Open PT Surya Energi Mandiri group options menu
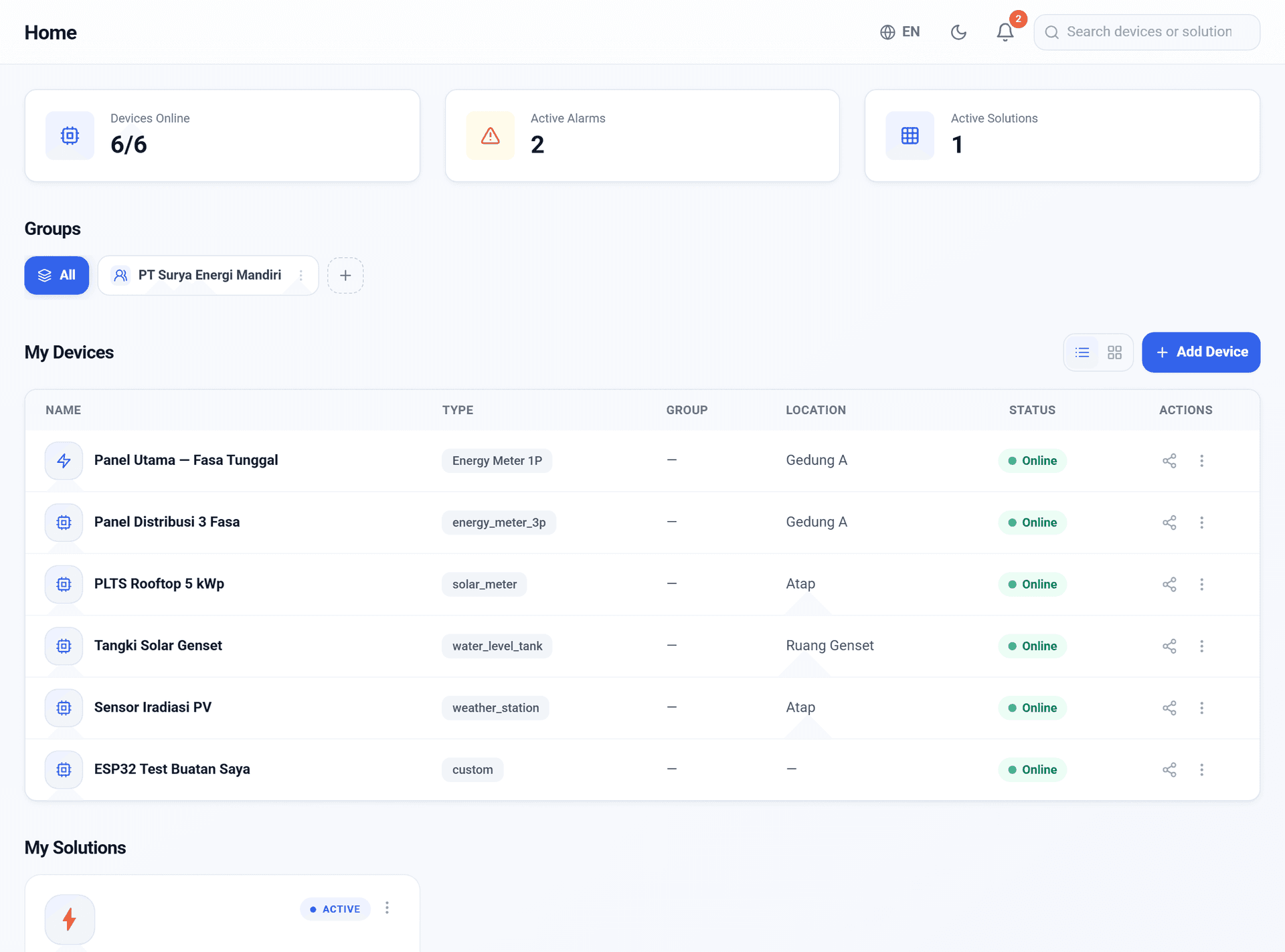 301,275
